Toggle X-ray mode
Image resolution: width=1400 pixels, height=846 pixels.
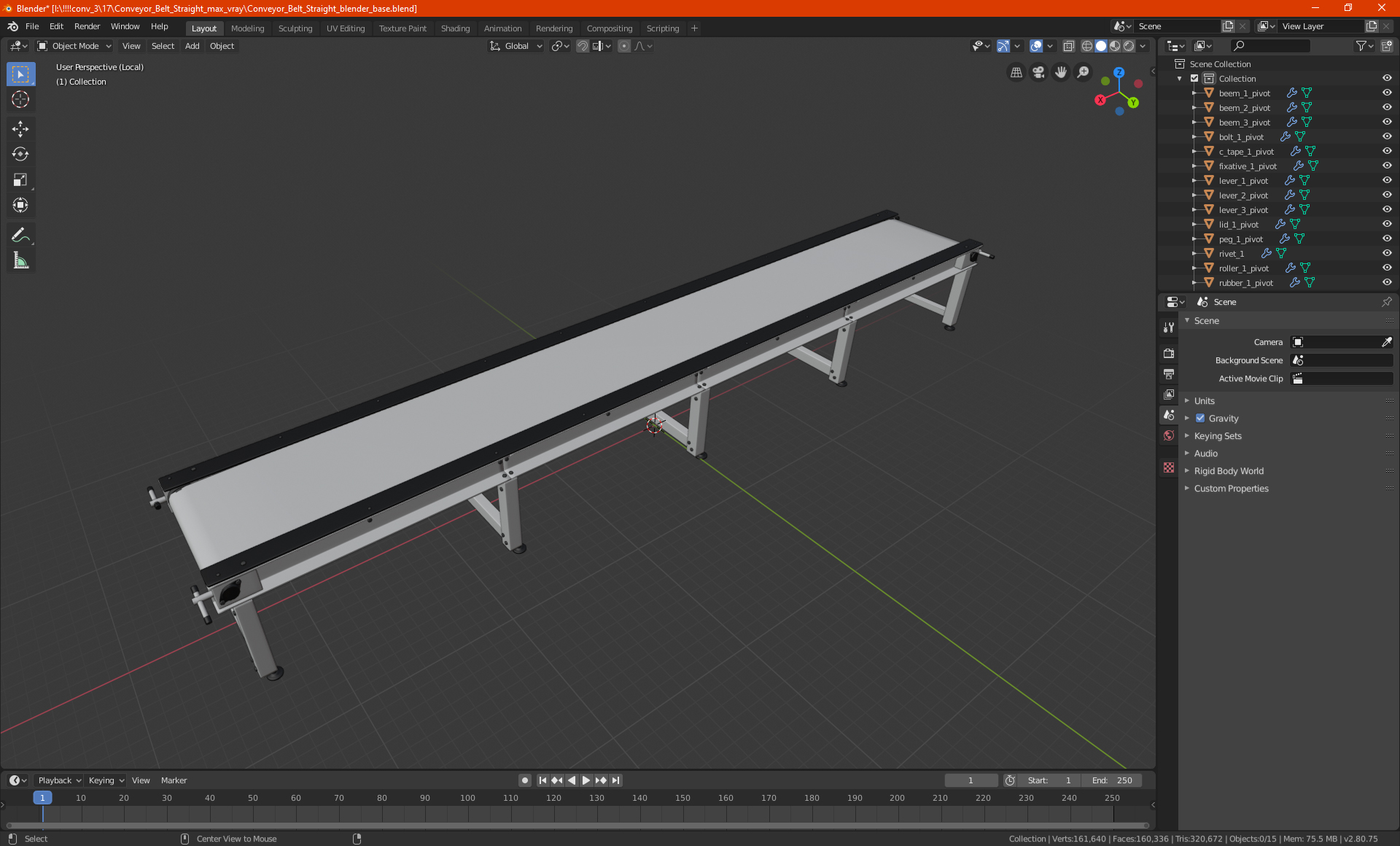coord(1068,46)
